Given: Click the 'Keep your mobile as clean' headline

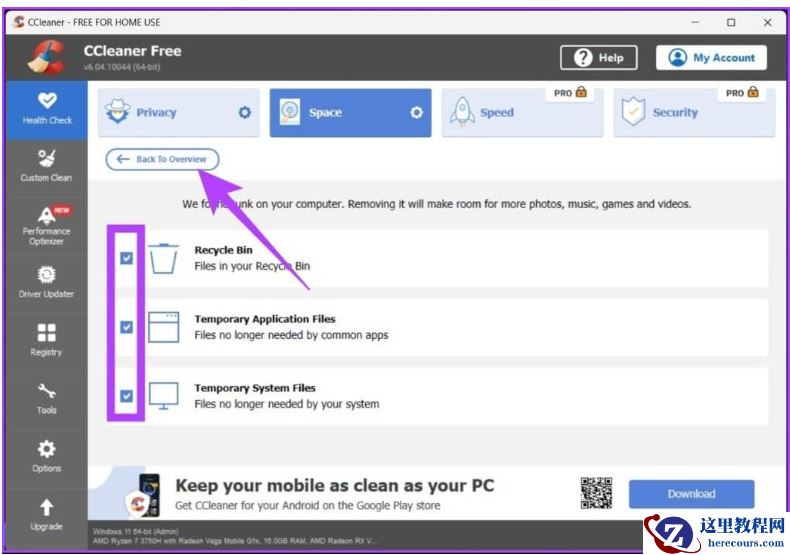Looking at the screenshot, I should [x=335, y=485].
